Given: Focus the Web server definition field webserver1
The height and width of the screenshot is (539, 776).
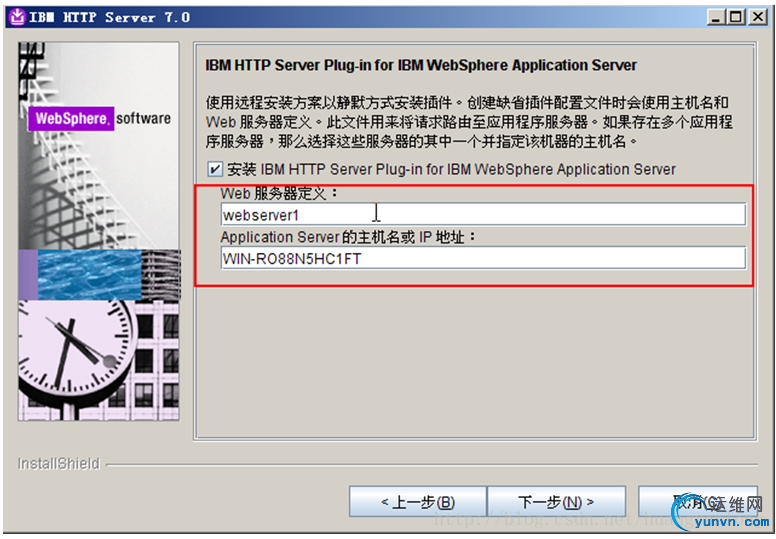Looking at the screenshot, I should click(483, 215).
